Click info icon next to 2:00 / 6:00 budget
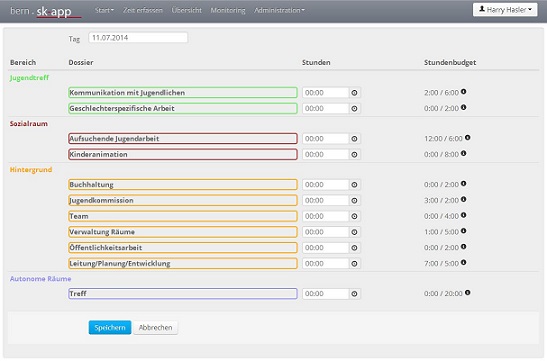The image size is (547, 361). coord(463,91)
